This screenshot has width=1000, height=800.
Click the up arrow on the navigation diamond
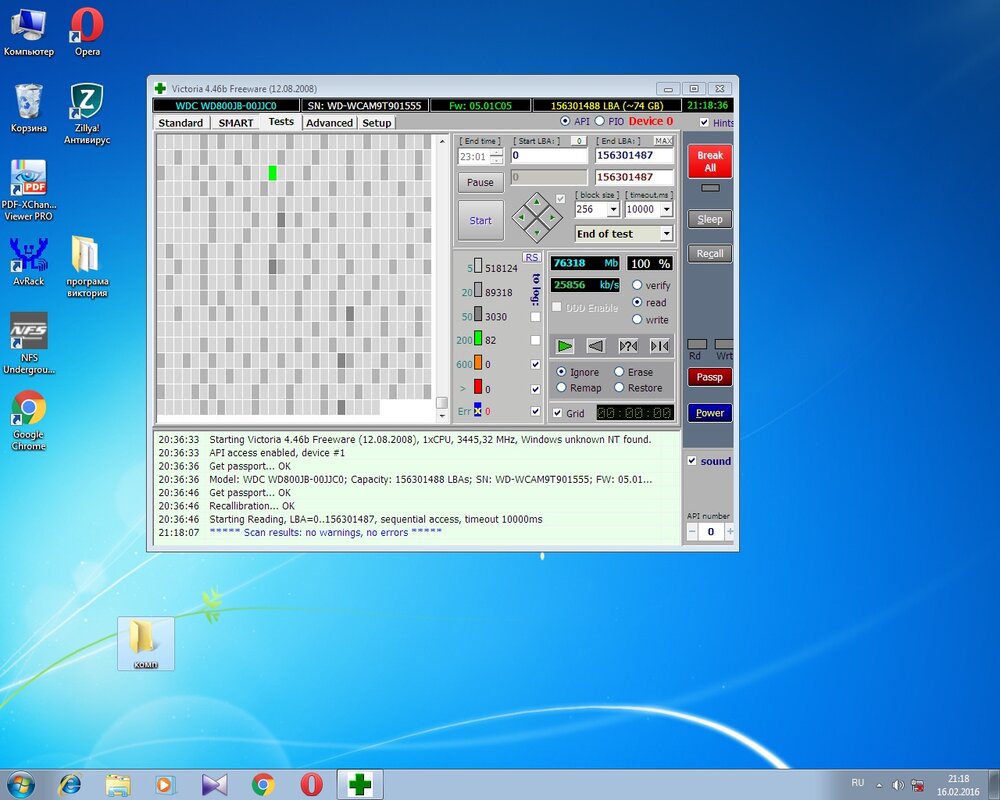click(x=537, y=201)
